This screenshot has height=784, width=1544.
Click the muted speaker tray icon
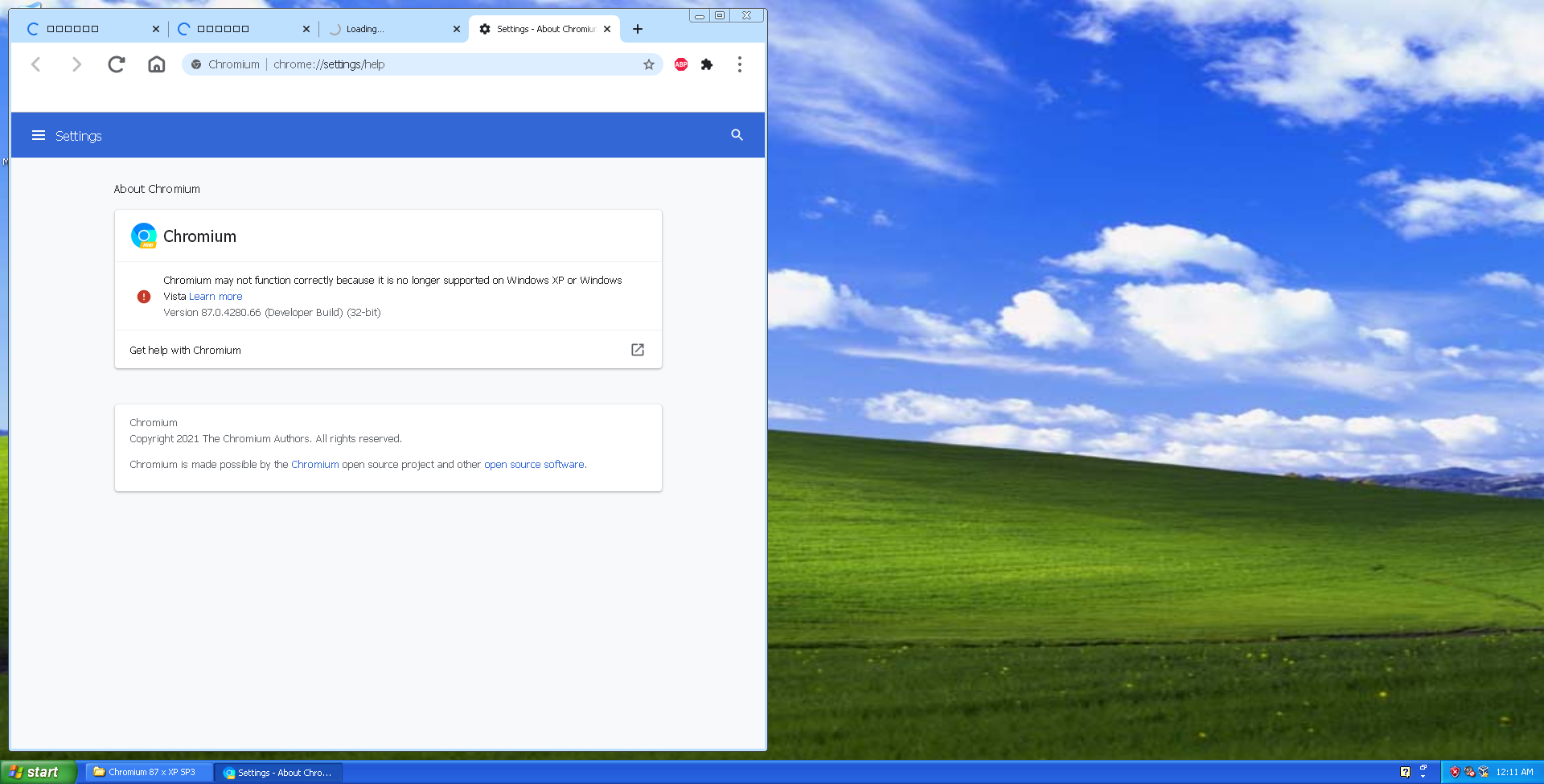point(1469,772)
